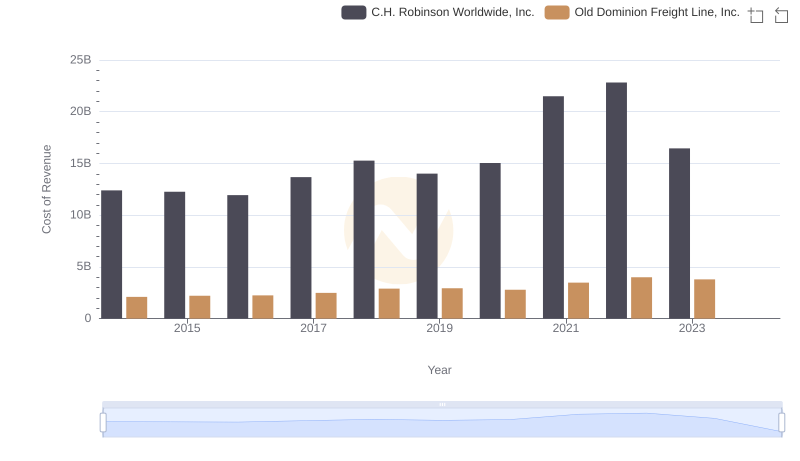This screenshot has width=800, height=461.
Task: Click the area zoom tool icon
Action: click(756, 15)
